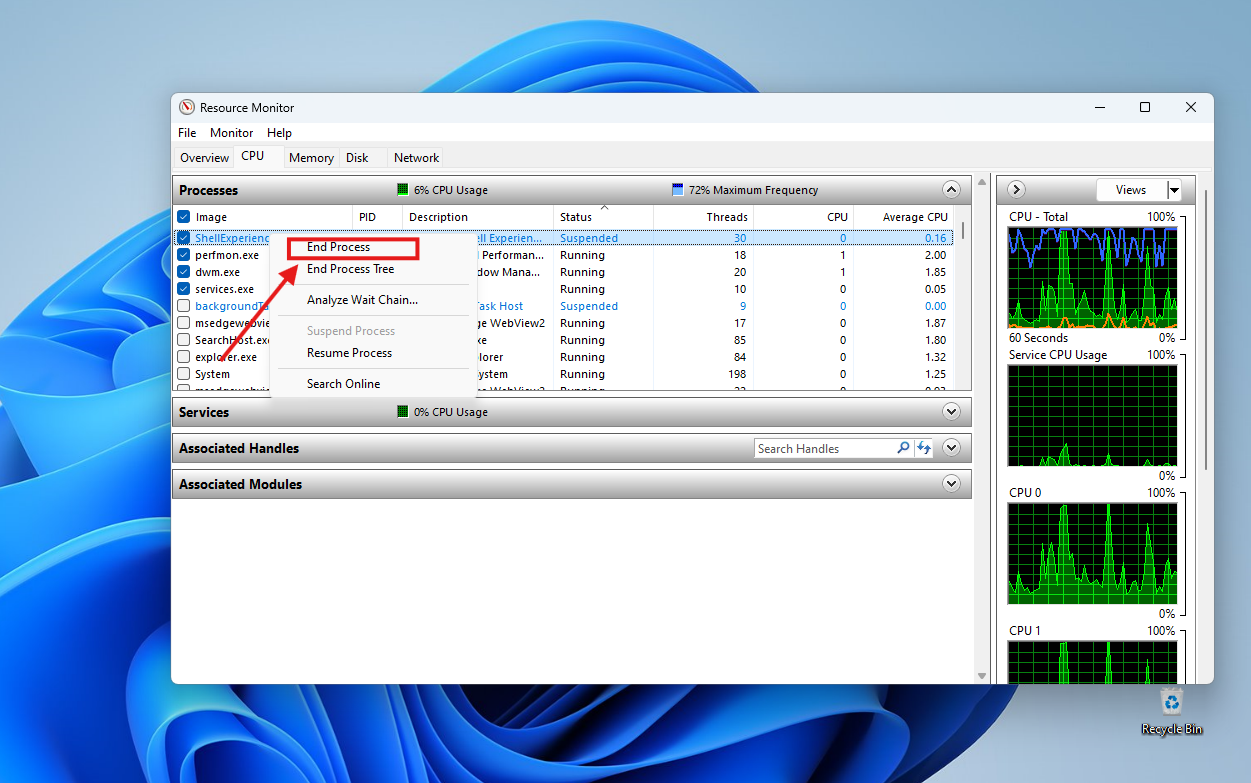This screenshot has width=1251, height=783.
Task: Check the msedgewebview2 process checkbox
Action: [184, 323]
